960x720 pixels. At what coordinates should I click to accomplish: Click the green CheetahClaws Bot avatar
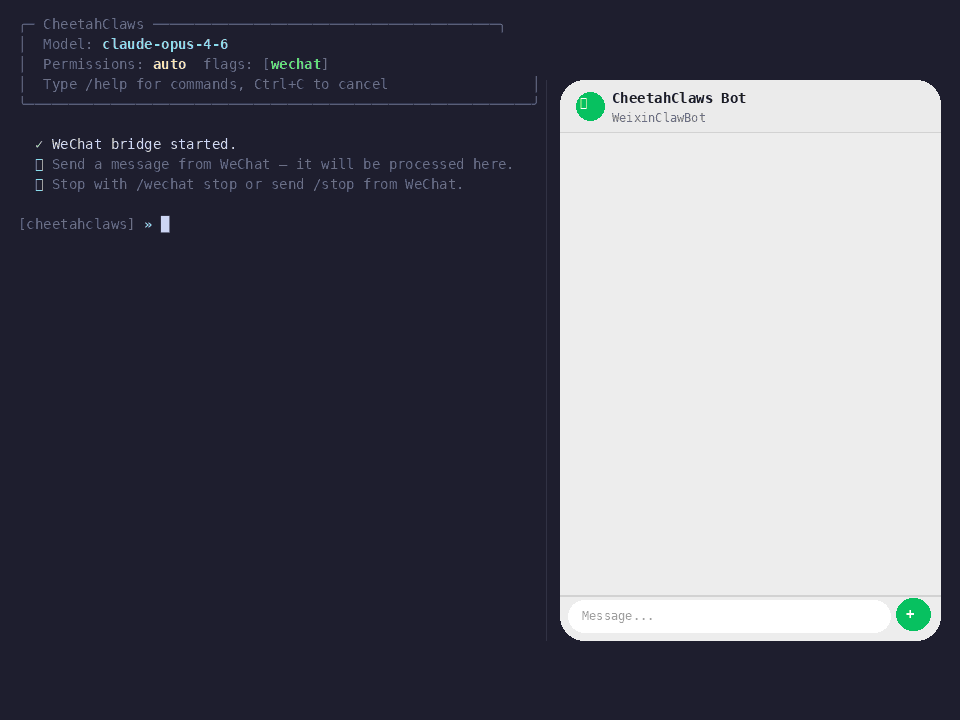pyautogui.click(x=590, y=107)
